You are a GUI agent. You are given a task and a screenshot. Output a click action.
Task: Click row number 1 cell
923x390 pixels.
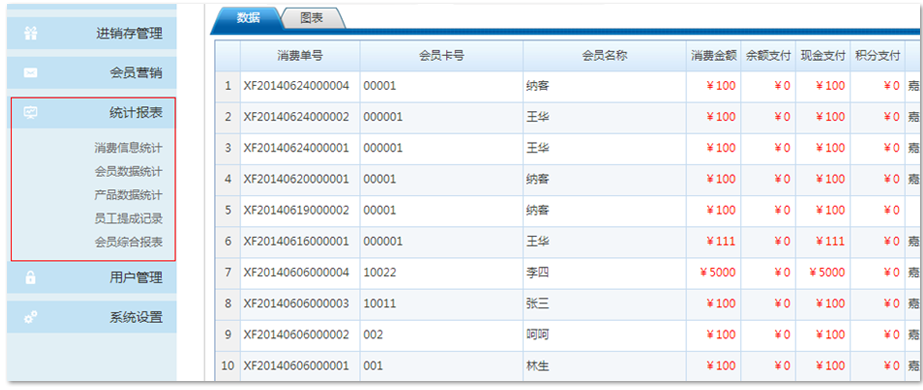coord(228,86)
